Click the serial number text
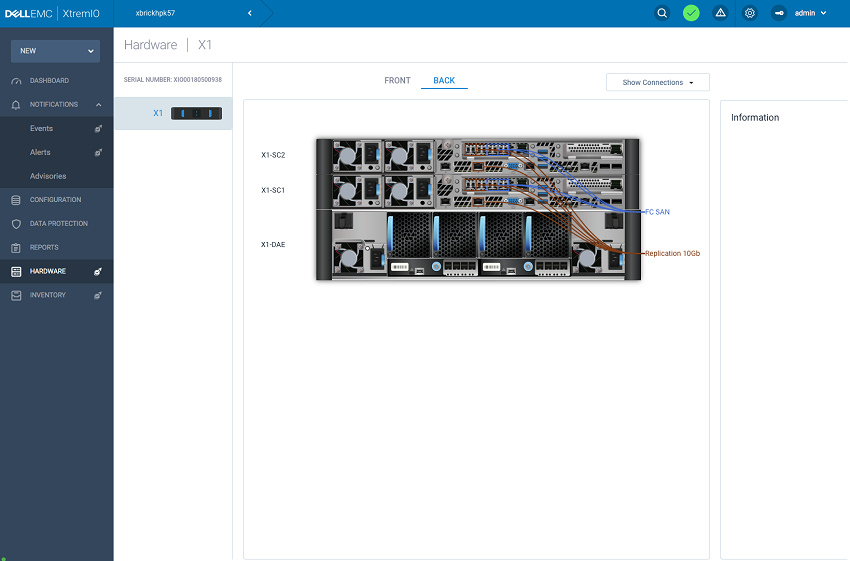Image resolution: width=850 pixels, height=561 pixels. (172, 80)
